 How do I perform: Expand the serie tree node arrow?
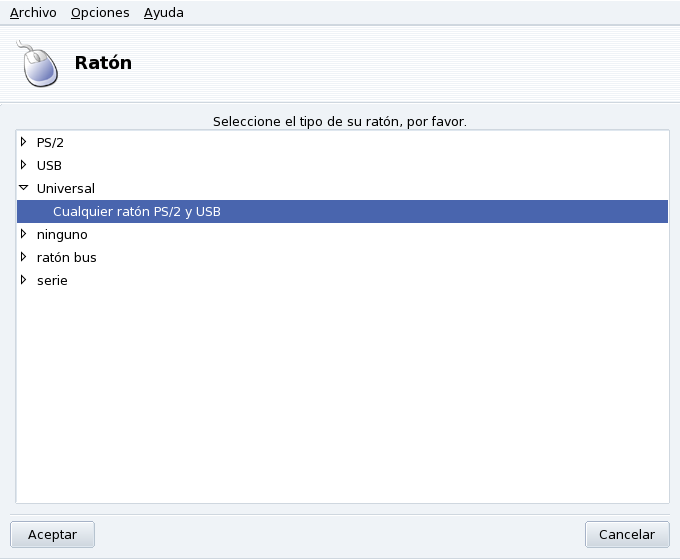tap(23, 280)
